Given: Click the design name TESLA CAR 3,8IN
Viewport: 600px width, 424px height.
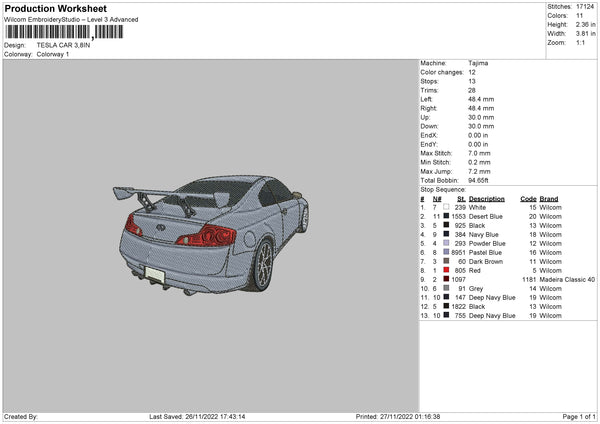Looking at the screenshot, I should click(x=64, y=45).
